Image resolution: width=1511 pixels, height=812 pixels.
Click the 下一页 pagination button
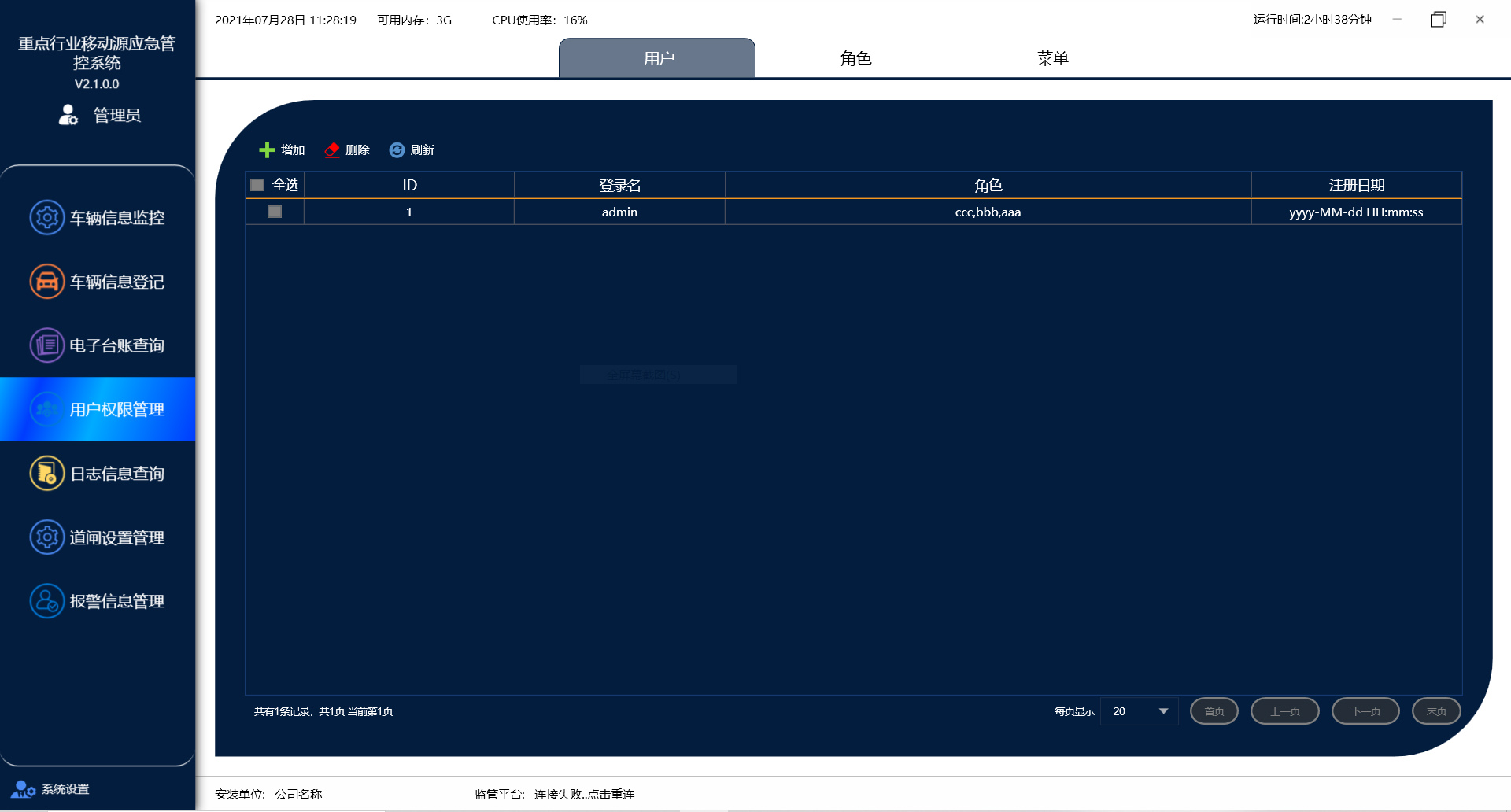point(1365,711)
